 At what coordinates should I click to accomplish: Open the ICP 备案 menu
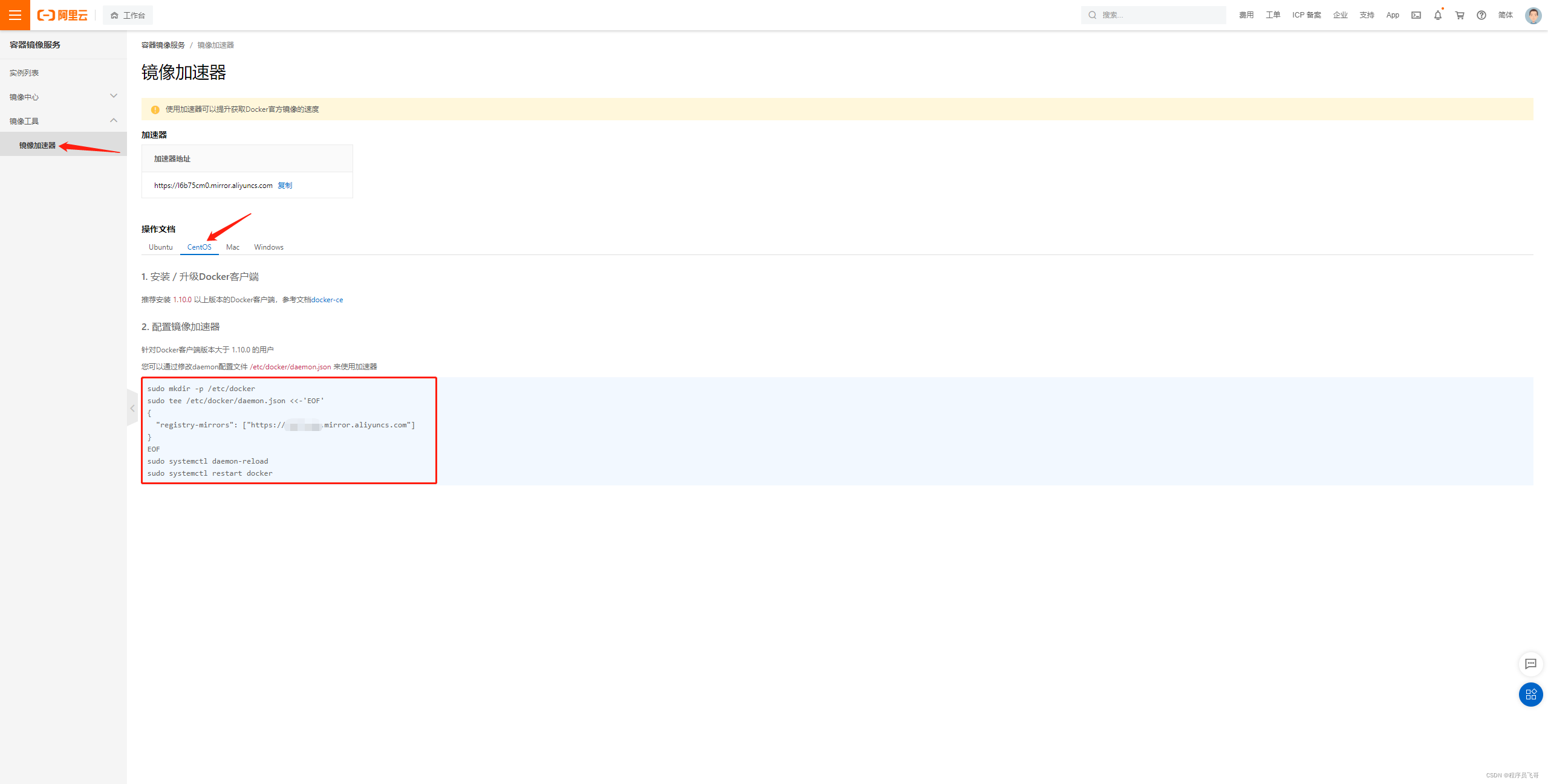tap(1307, 15)
